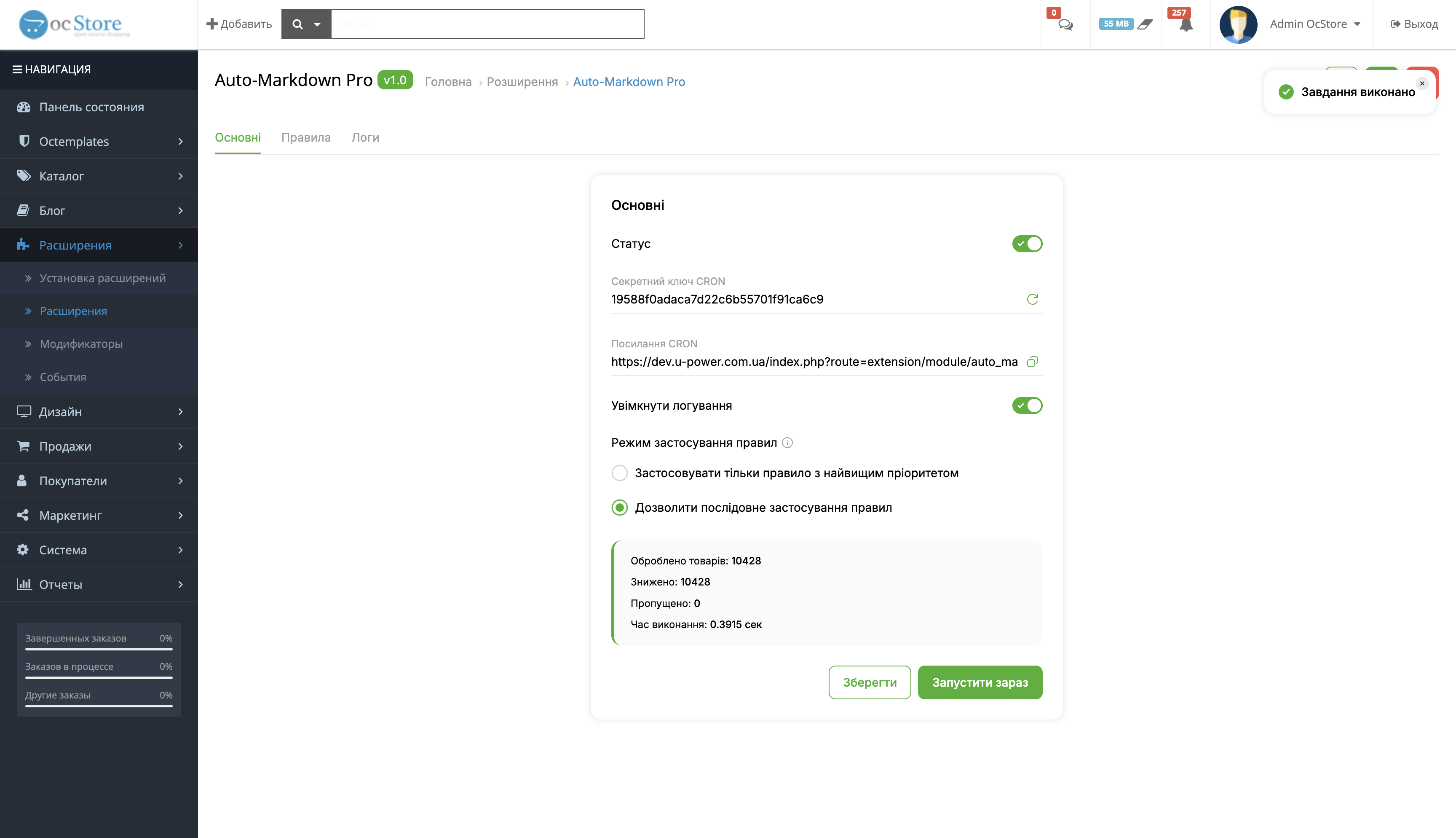
Task: Open the search filter dropdown caret
Action: pyautogui.click(x=317, y=25)
